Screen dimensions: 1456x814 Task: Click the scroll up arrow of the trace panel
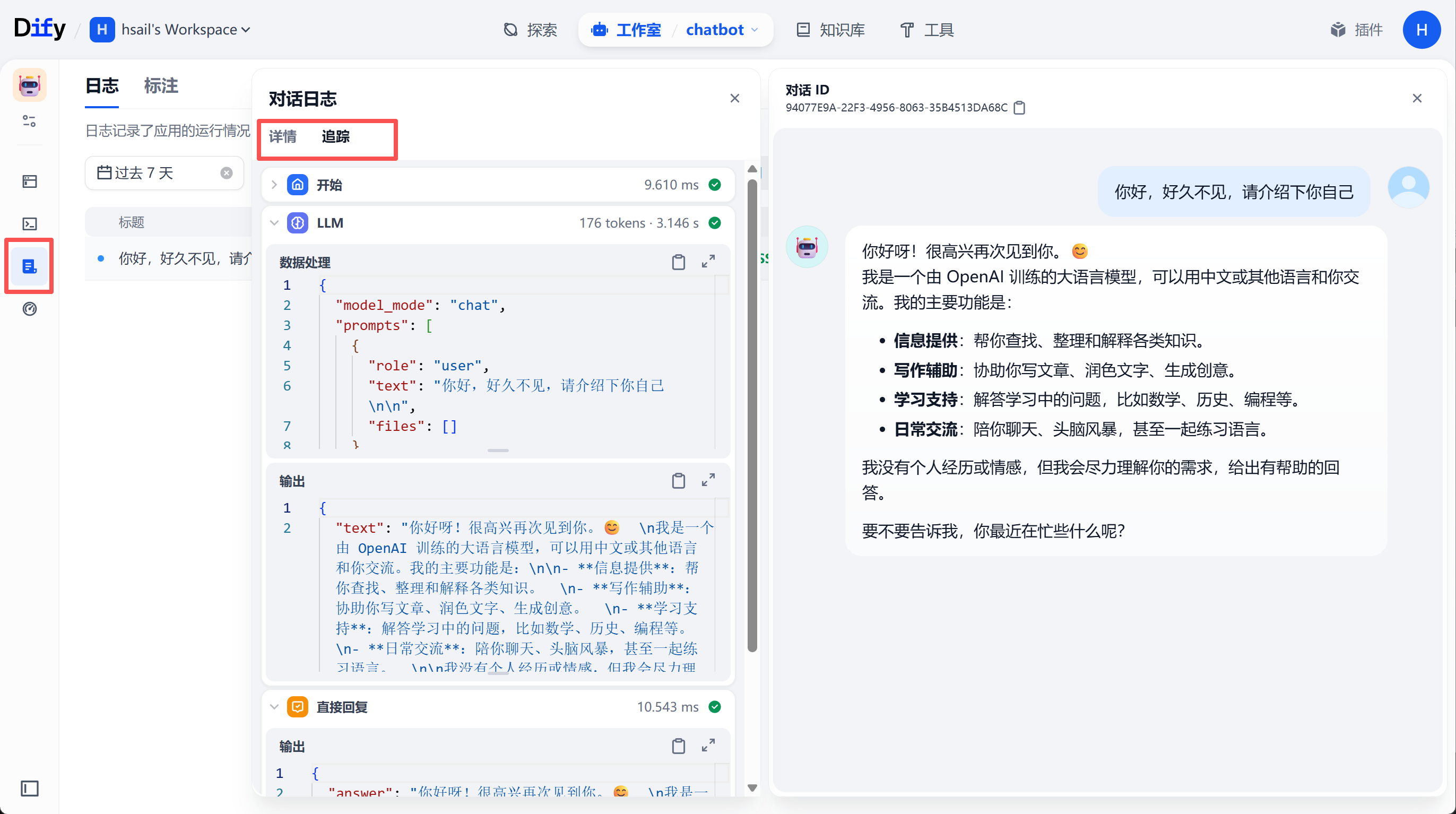click(x=752, y=168)
